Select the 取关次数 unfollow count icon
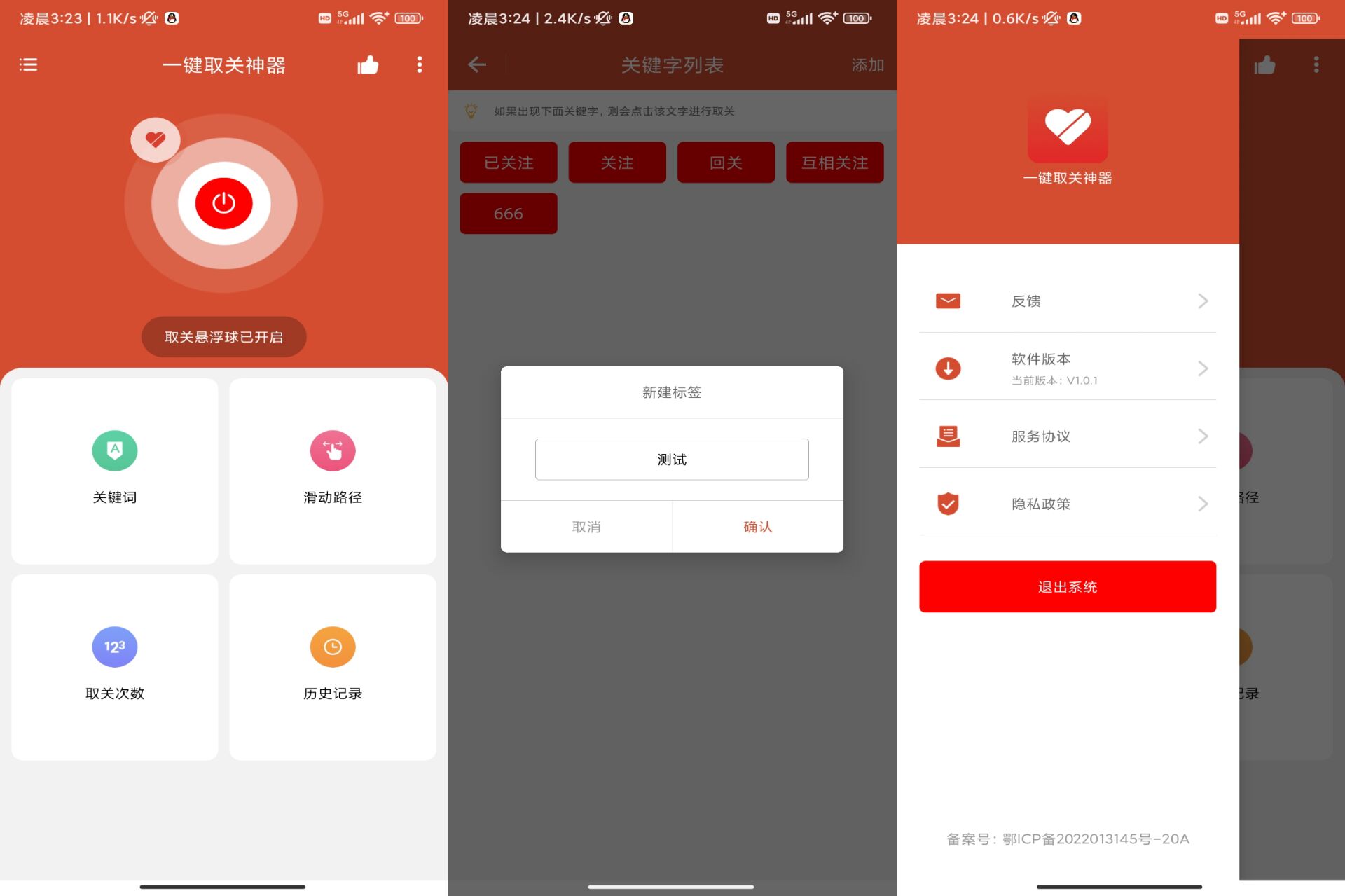The height and width of the screenshot is (896, 1345). 113,646
